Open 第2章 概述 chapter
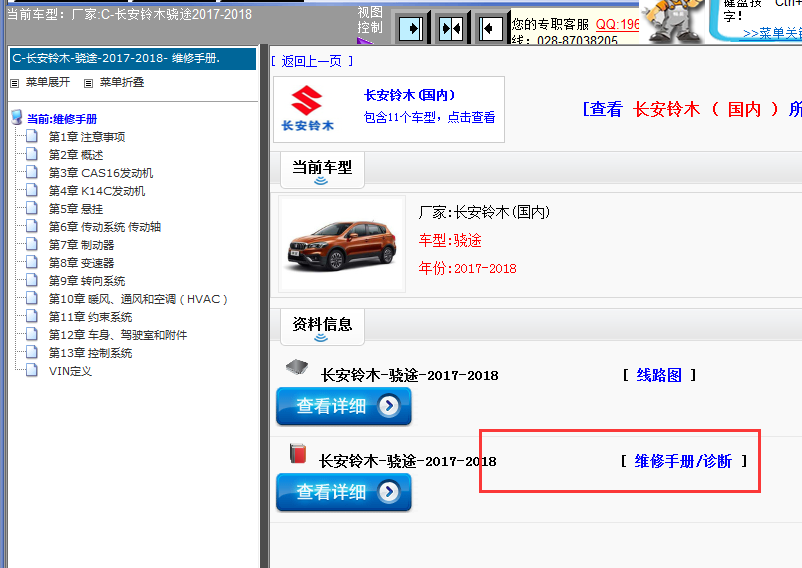 coord(76,155)
